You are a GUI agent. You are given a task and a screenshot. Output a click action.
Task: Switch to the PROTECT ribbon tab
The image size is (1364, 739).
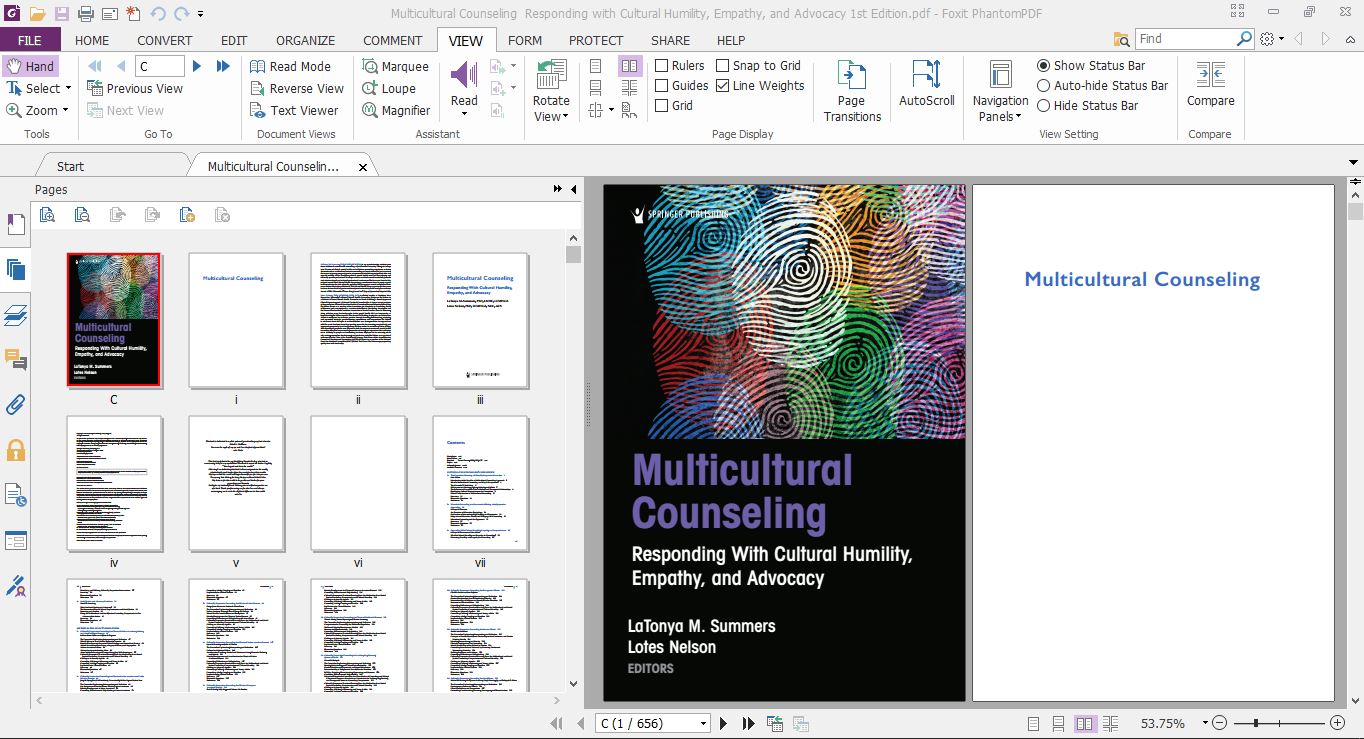point(596,40)
